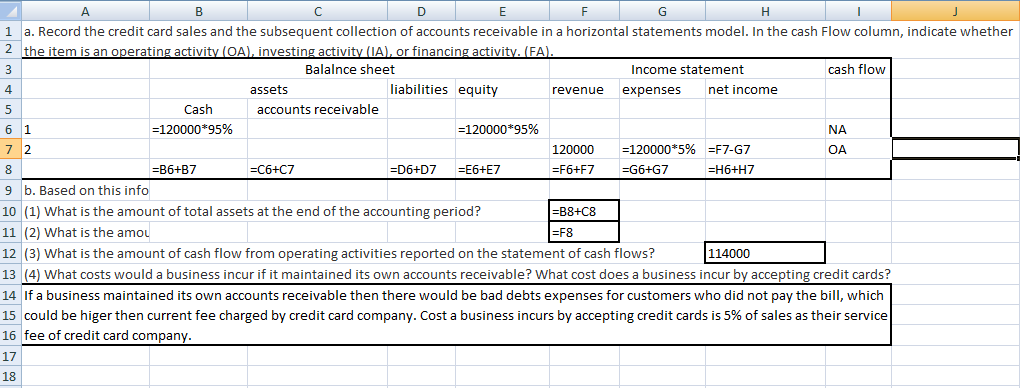This screenshot has height=388, width=1020.
Task: Select the =B6+B7 total cell
Action: (x=198, y=170)
